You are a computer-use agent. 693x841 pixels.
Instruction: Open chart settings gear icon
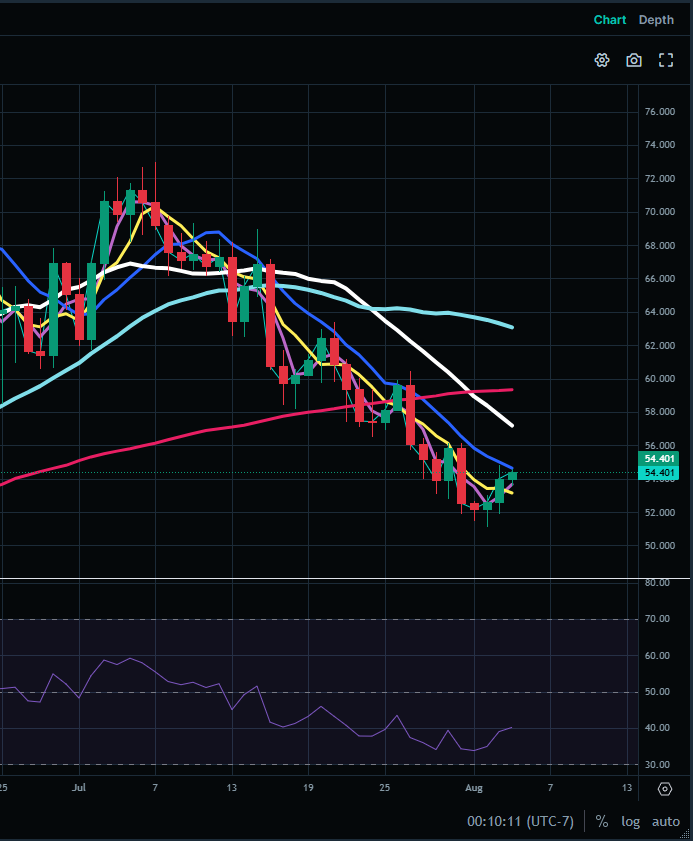(602, 60)
